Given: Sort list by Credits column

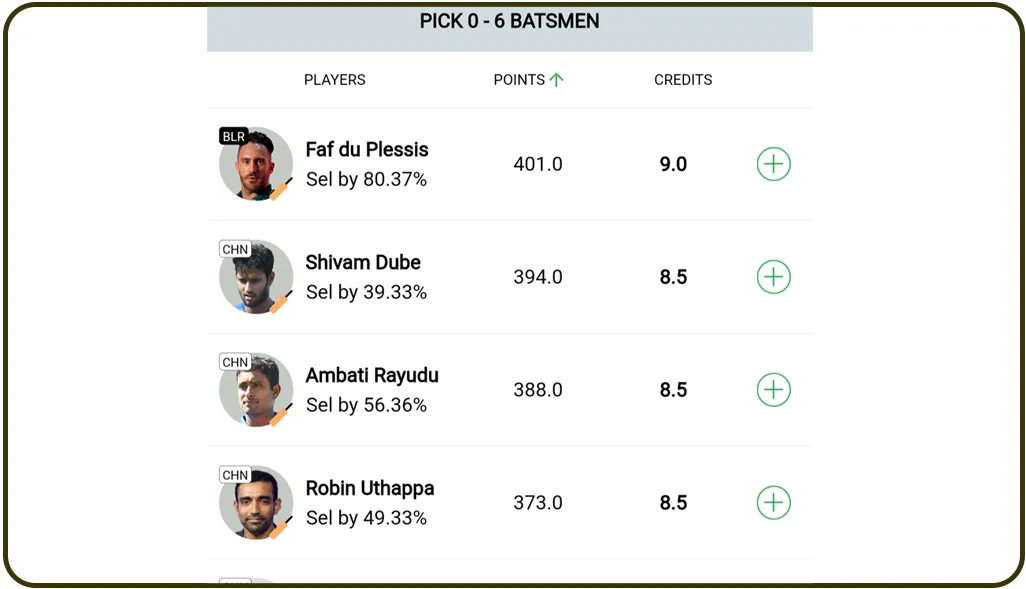Looking at the screenshot, I should tap(683, 80).
